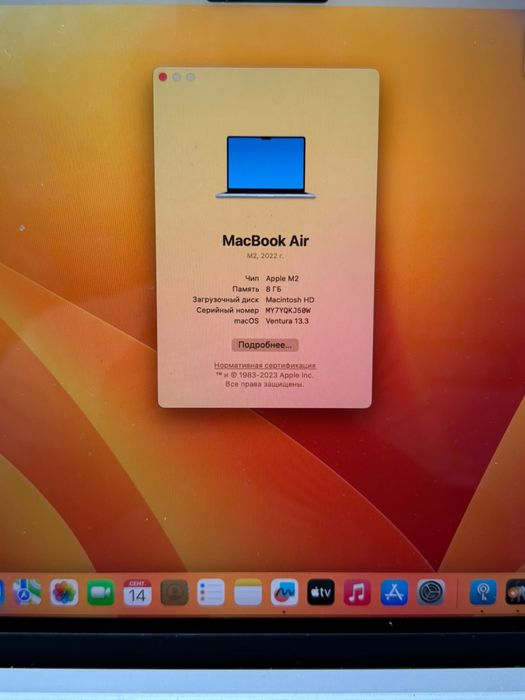This screenshot has width=525, height=700.
Task: Click the Apple M2 chip value
Action: point(282,278)
